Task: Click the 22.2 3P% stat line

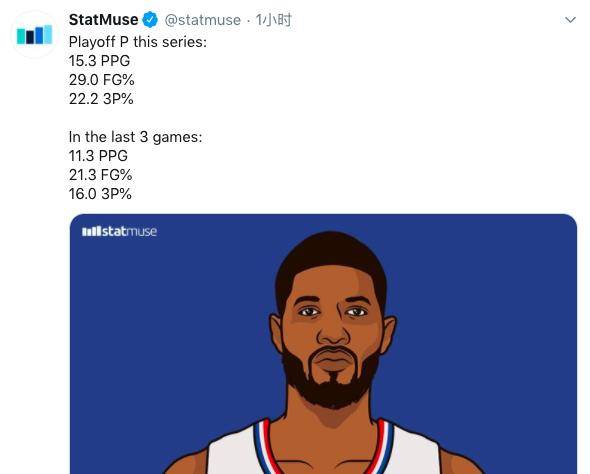Action: click(x=101, y=99)
